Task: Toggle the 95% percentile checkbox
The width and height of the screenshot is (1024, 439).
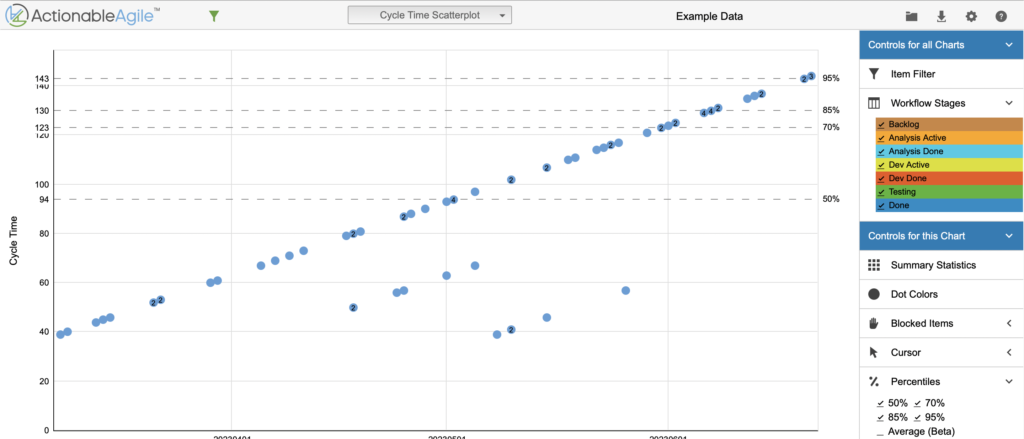Action: (x=917, y=417)
